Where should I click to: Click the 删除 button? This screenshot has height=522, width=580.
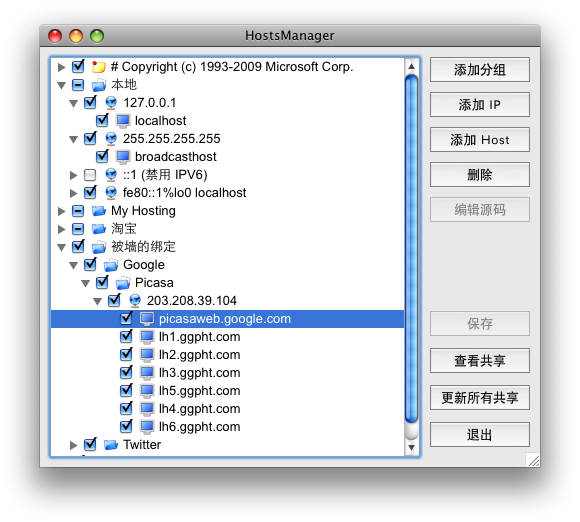(x=479, y=175)
